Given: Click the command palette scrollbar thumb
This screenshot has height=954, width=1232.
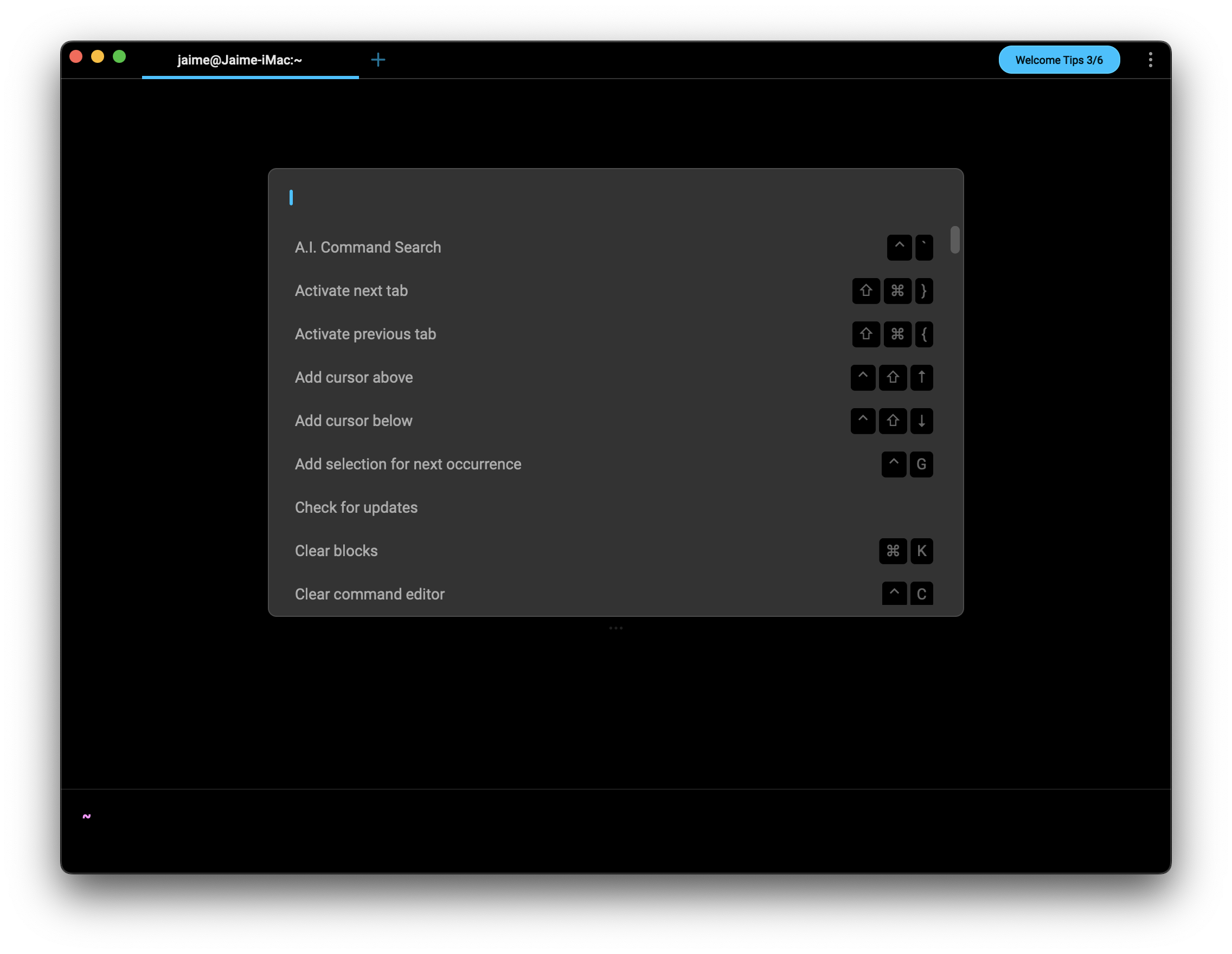Looking at the screenshot, I should 954,240.
